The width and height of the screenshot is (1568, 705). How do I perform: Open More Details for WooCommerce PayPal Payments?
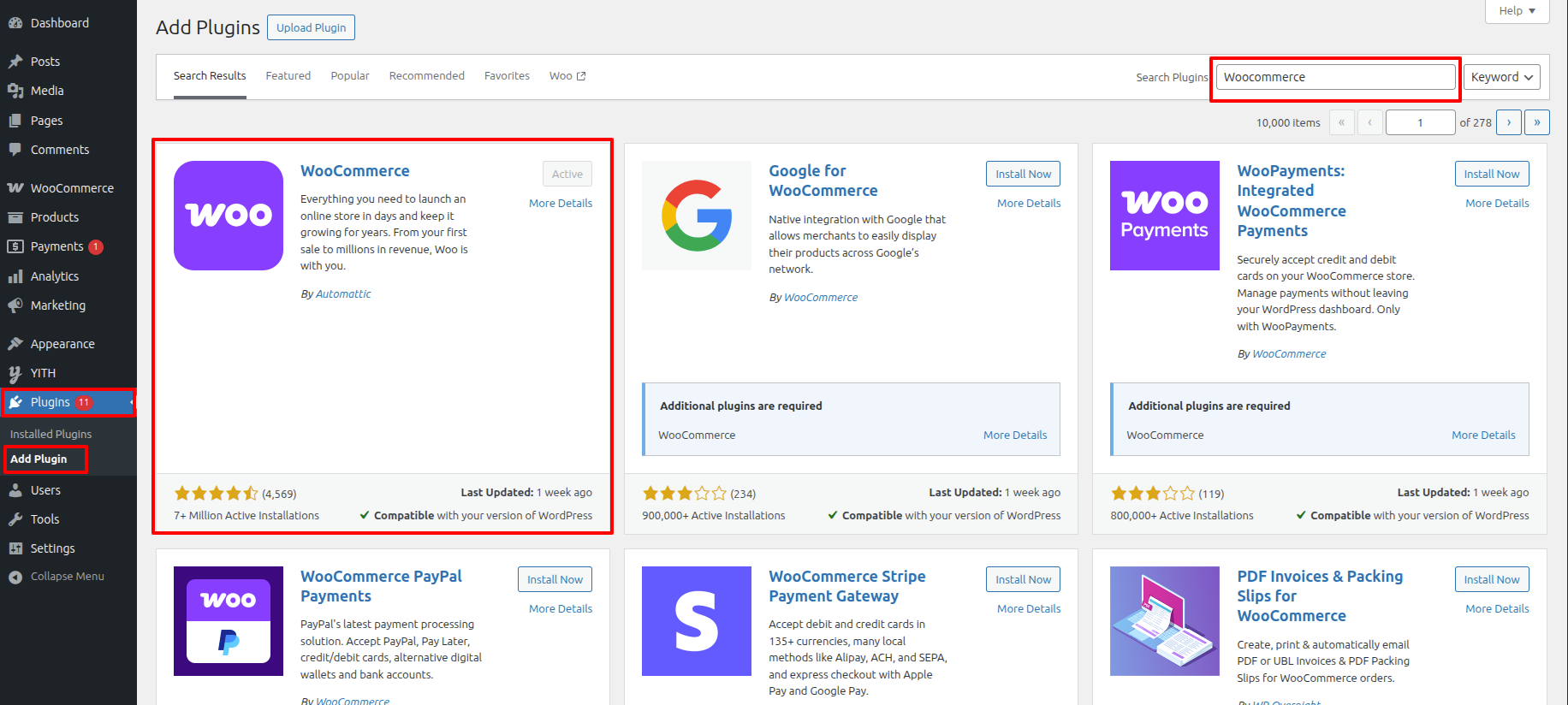(561, 609)
